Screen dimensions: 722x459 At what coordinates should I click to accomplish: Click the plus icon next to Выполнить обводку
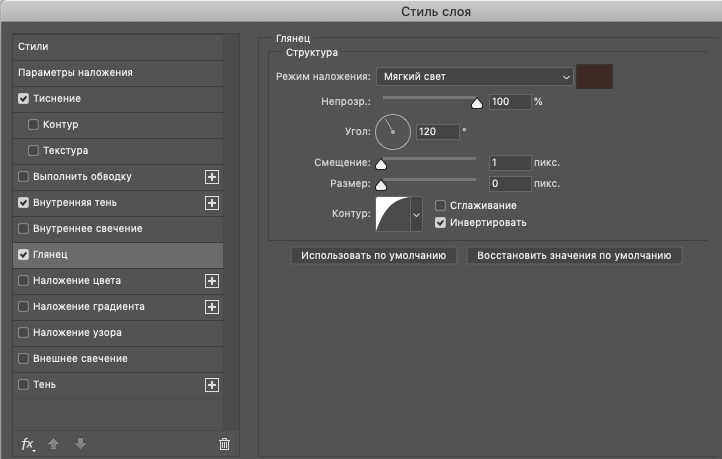click(212, 177)
